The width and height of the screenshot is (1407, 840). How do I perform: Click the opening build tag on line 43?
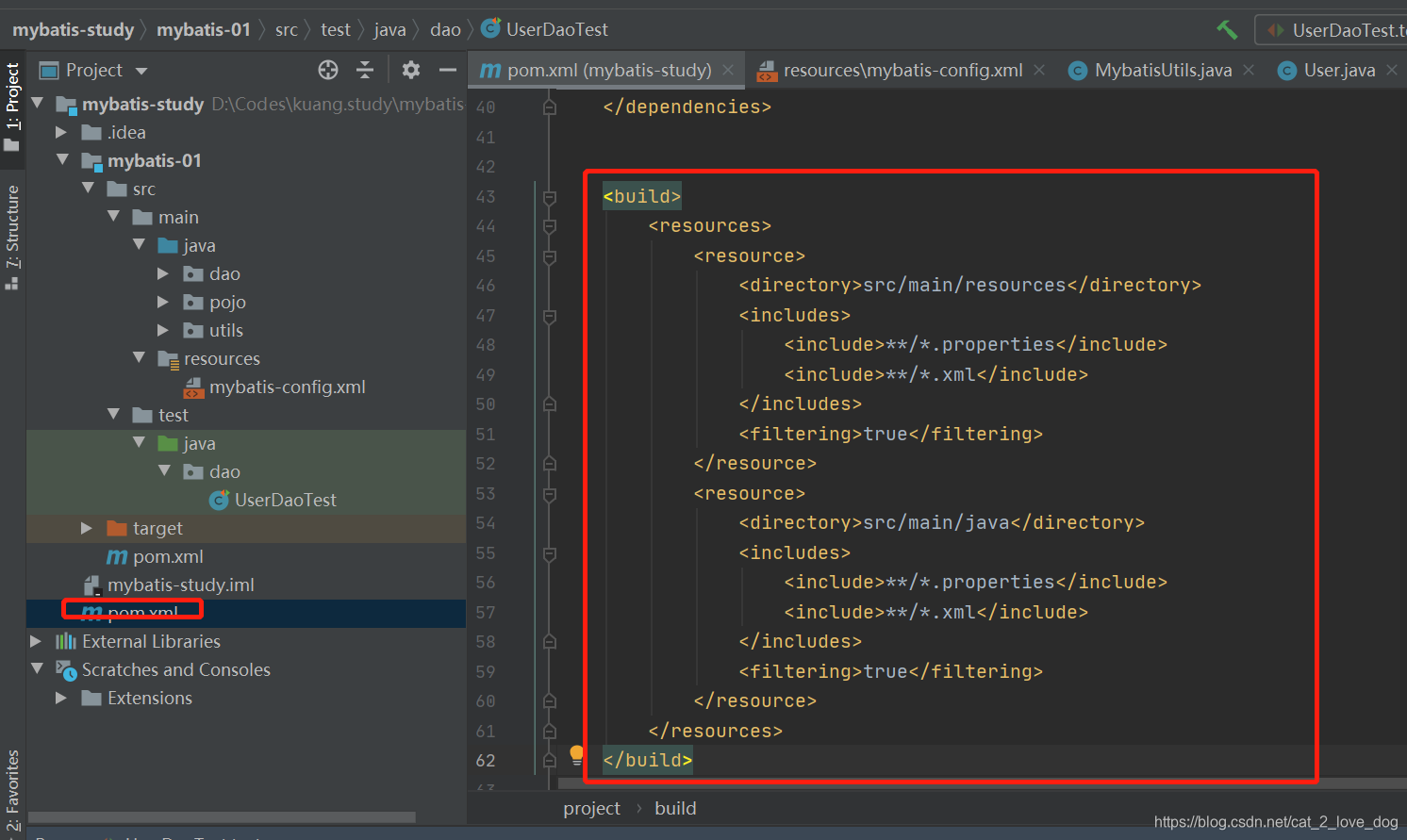click(x=642, y=196)
